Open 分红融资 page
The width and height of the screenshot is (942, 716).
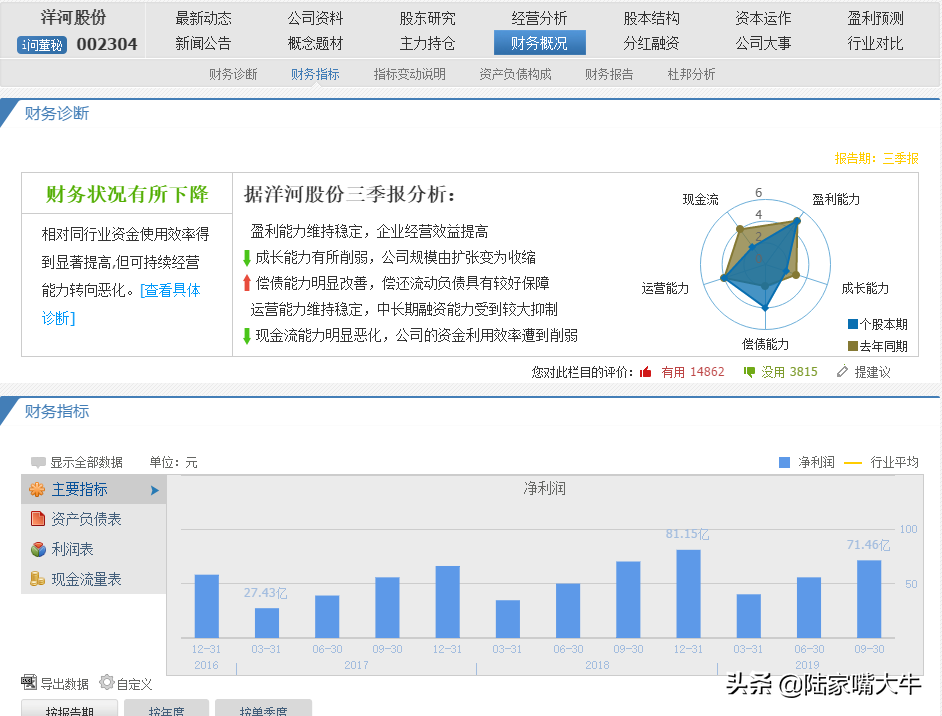tap(651, 43)
